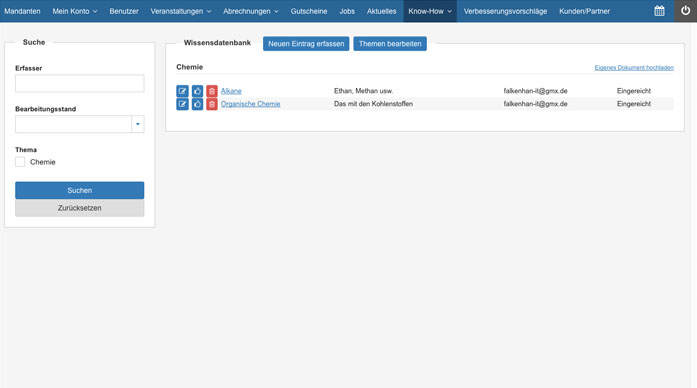This screenshot has width=697, height=388.
Task: Delete the Alkane entry
Action: (x=212, y=91)
